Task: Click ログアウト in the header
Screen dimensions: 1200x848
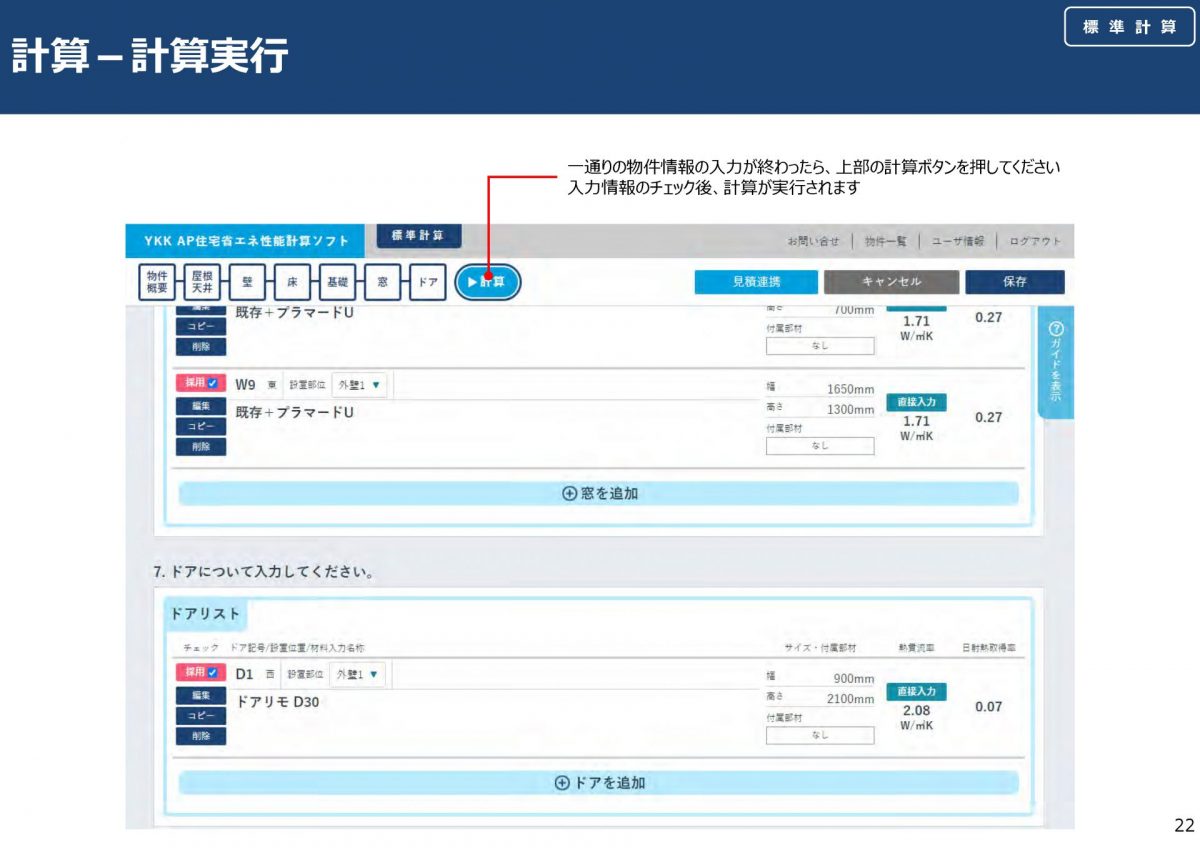Action: click(1034, 241)
